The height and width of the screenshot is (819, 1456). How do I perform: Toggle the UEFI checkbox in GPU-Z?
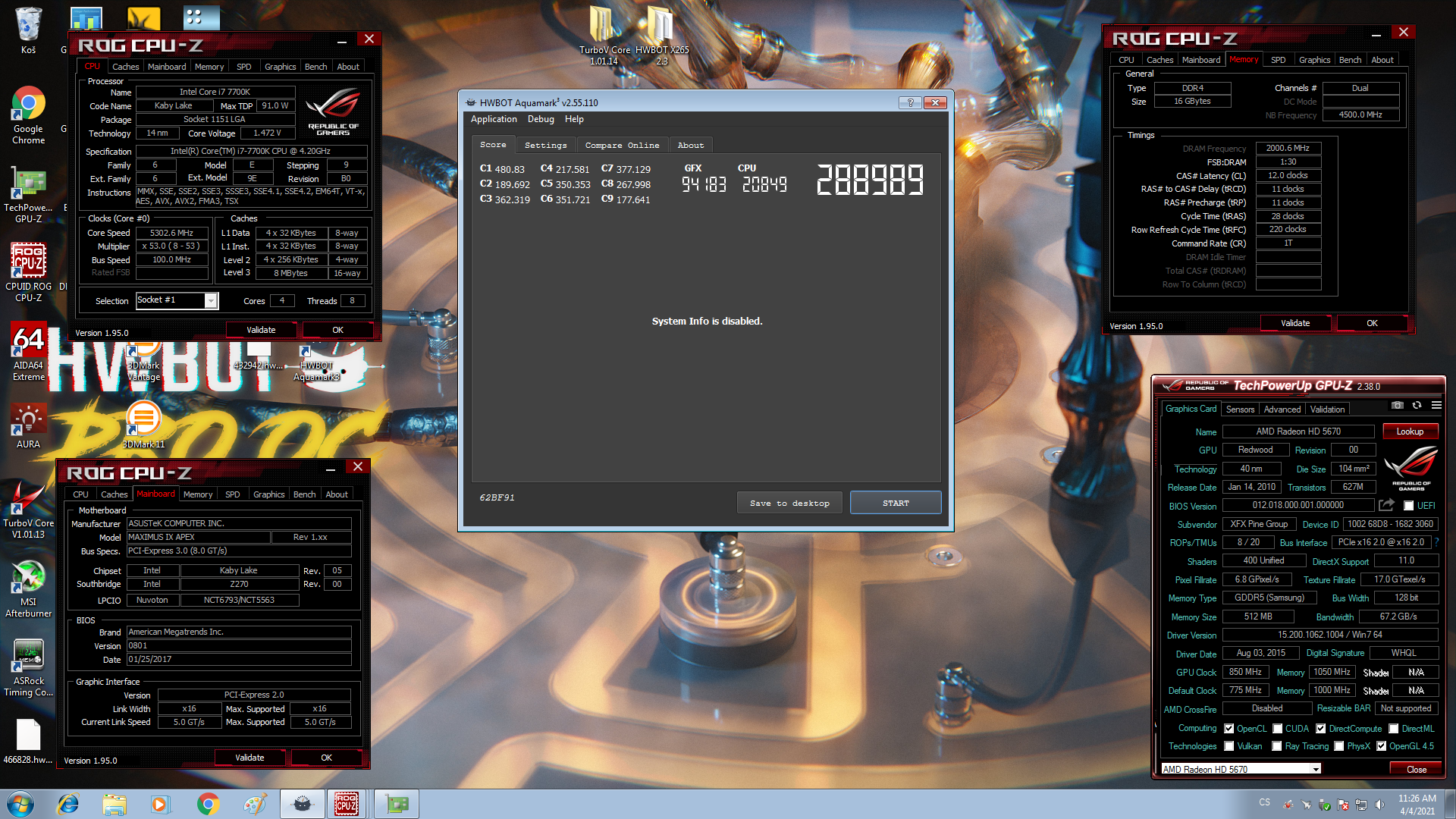(1408, 506)
